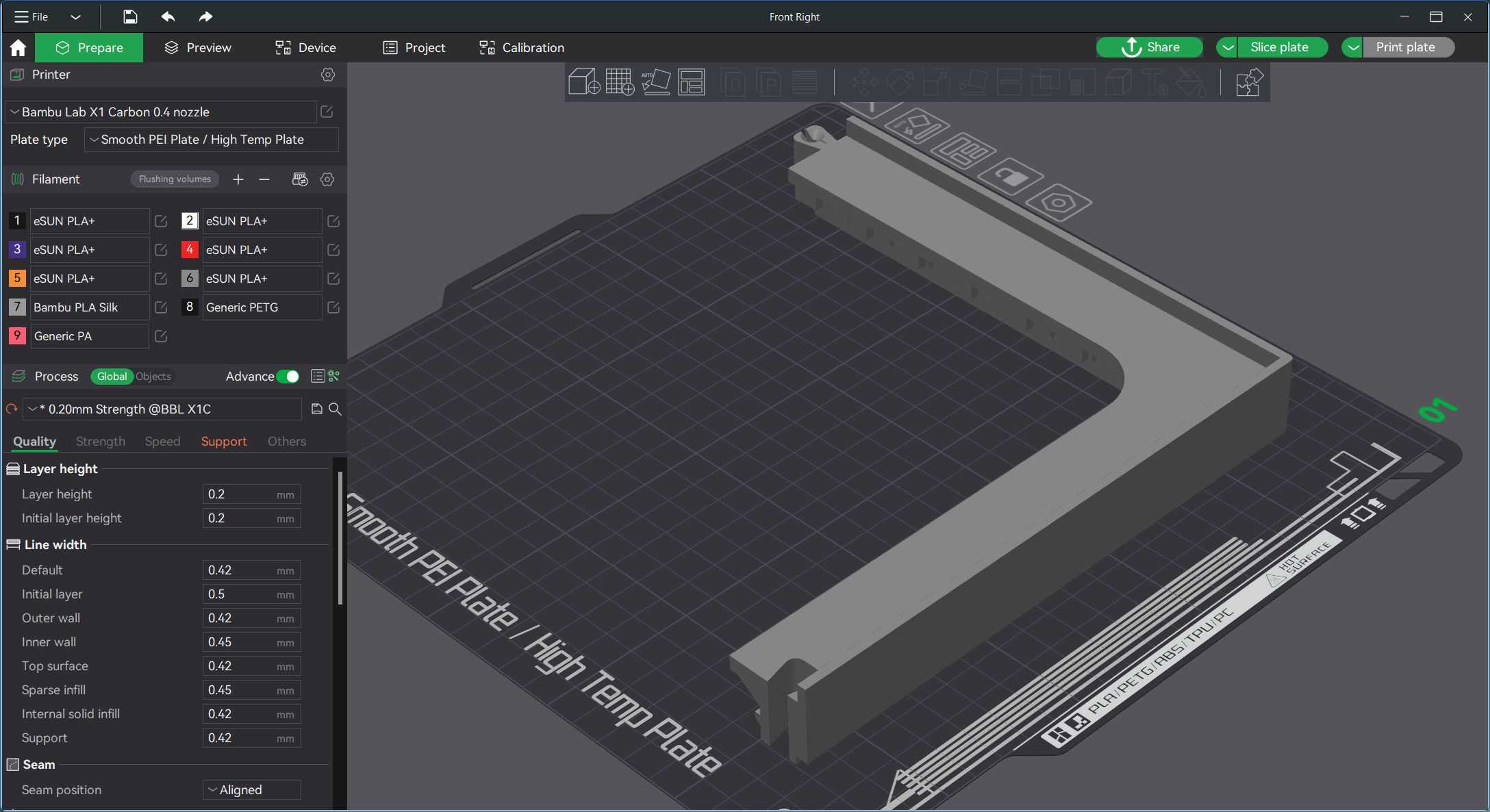Search process settings with magnifier icon

click(x=335, y=409)
